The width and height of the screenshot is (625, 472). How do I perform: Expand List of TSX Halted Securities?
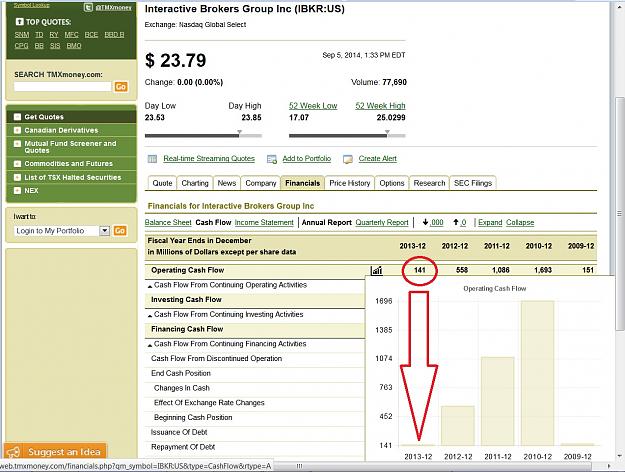17,177
